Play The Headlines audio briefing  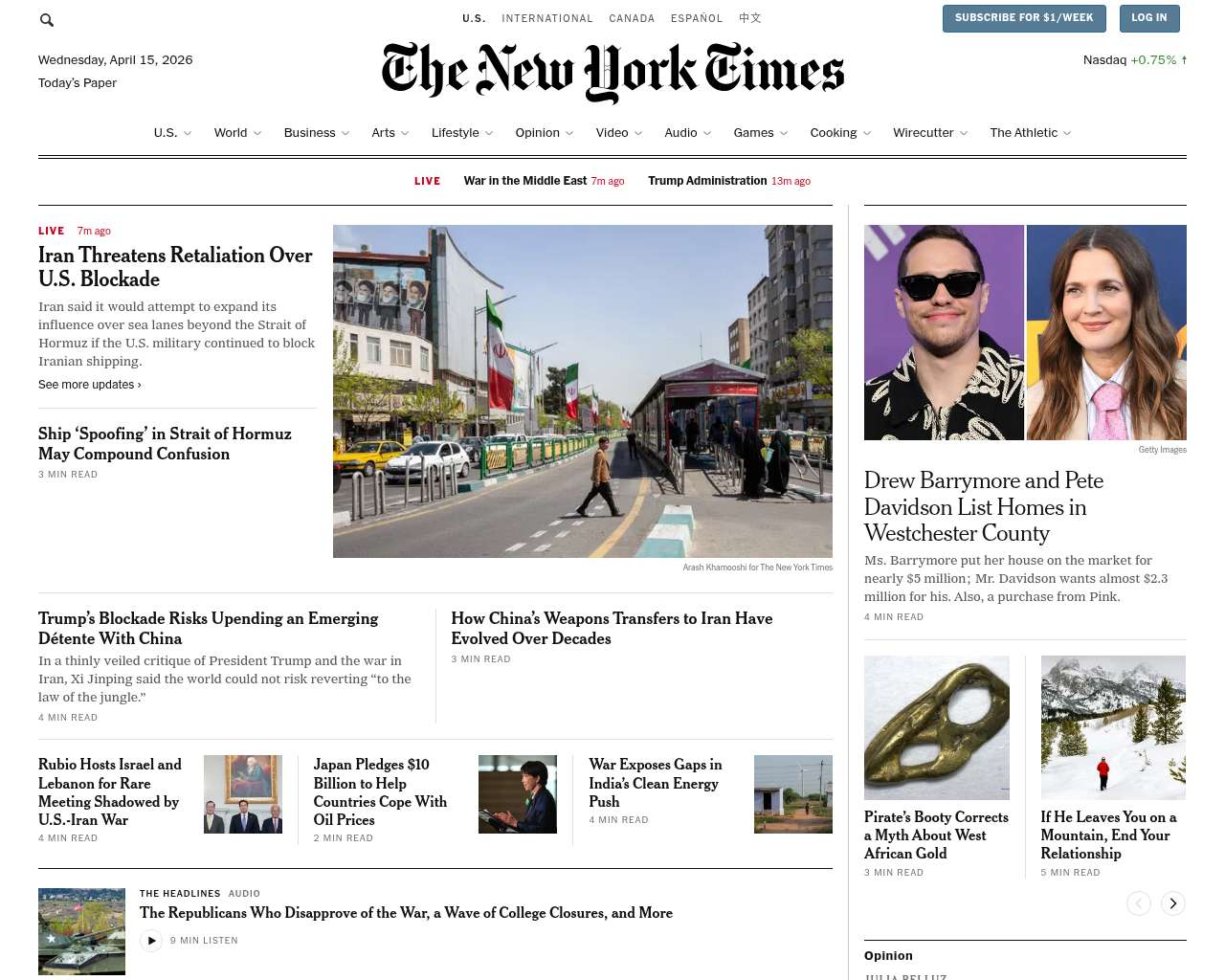click(x=151, y=941)
